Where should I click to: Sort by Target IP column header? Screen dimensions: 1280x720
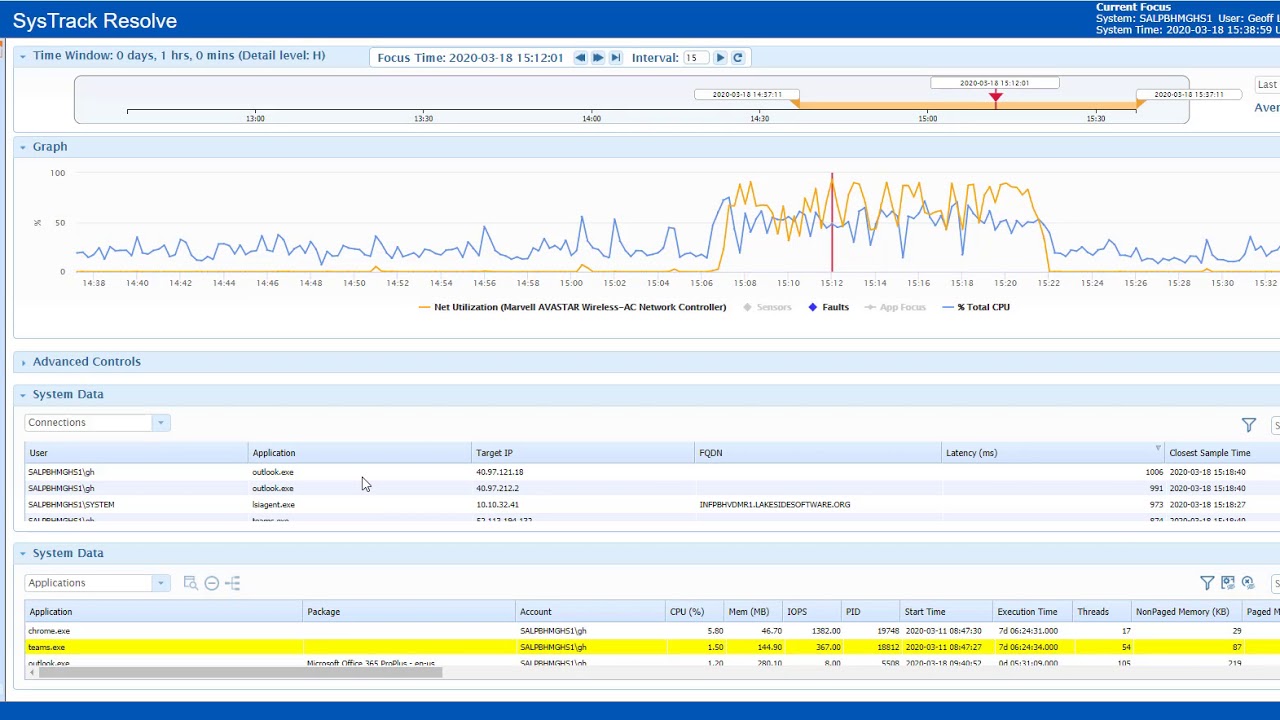[x=583, y=453]
